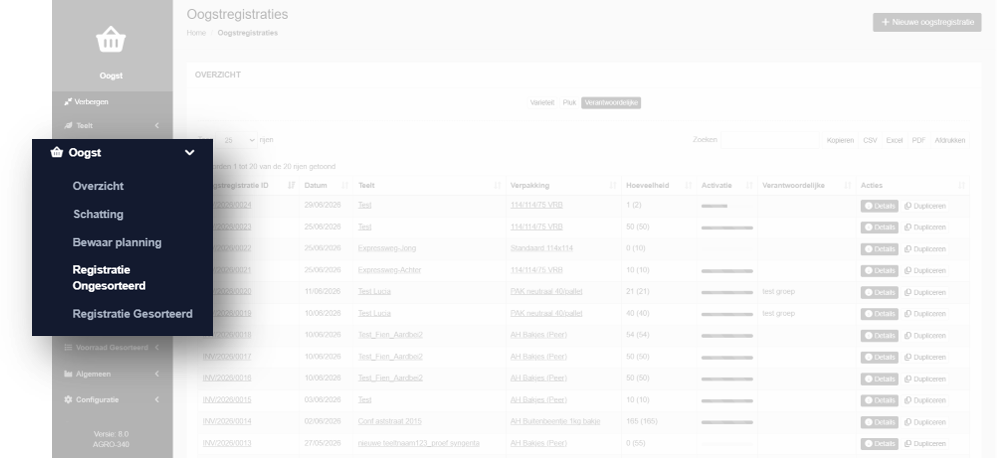The height and width of the screenshot is (458, 997).
Task: Export the table as PDF
Action: (x=918, y=141)
